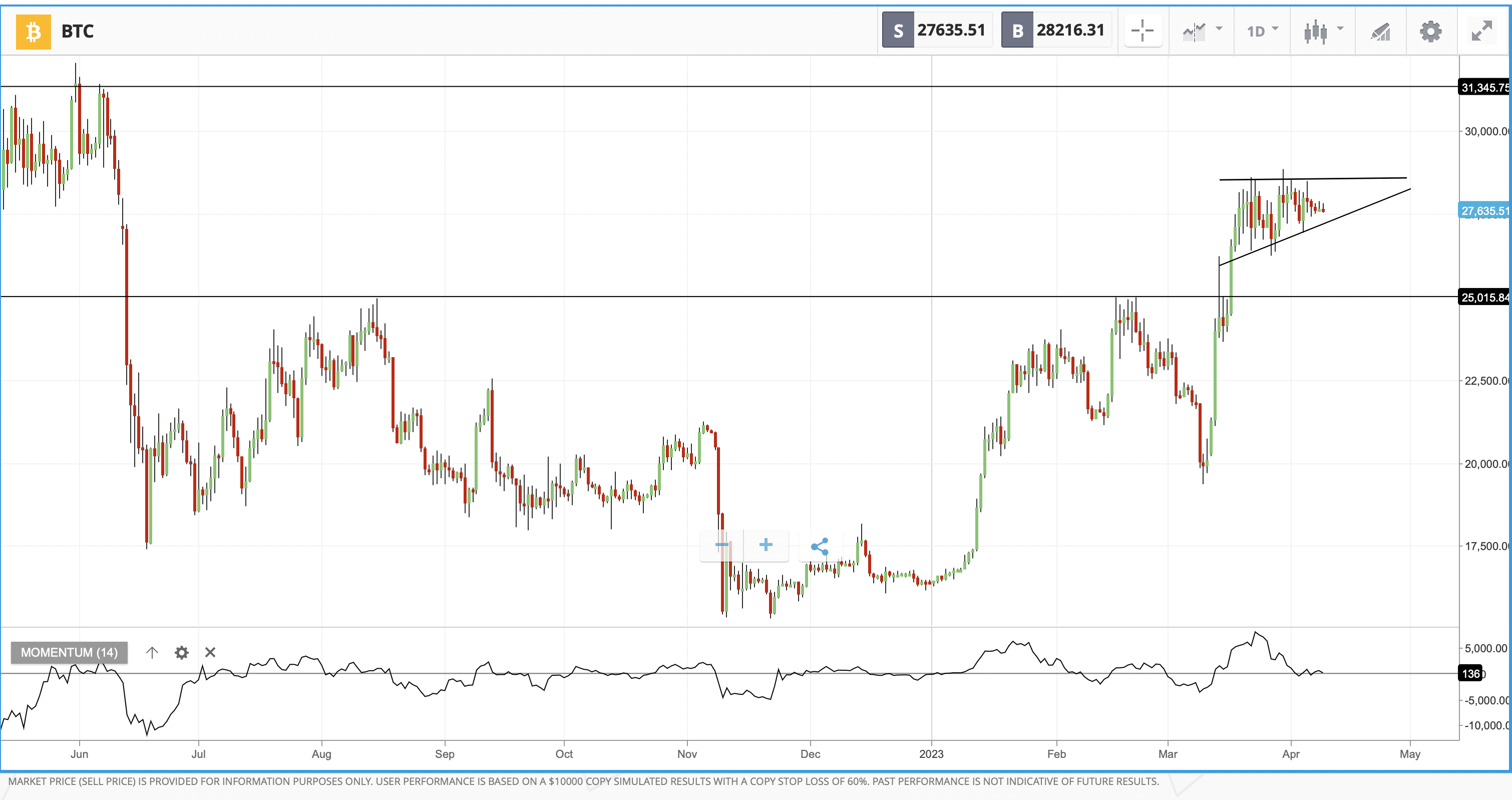
Task: Select the 25,015.84 horizontal line label
Action: (x=1484, y=297)
